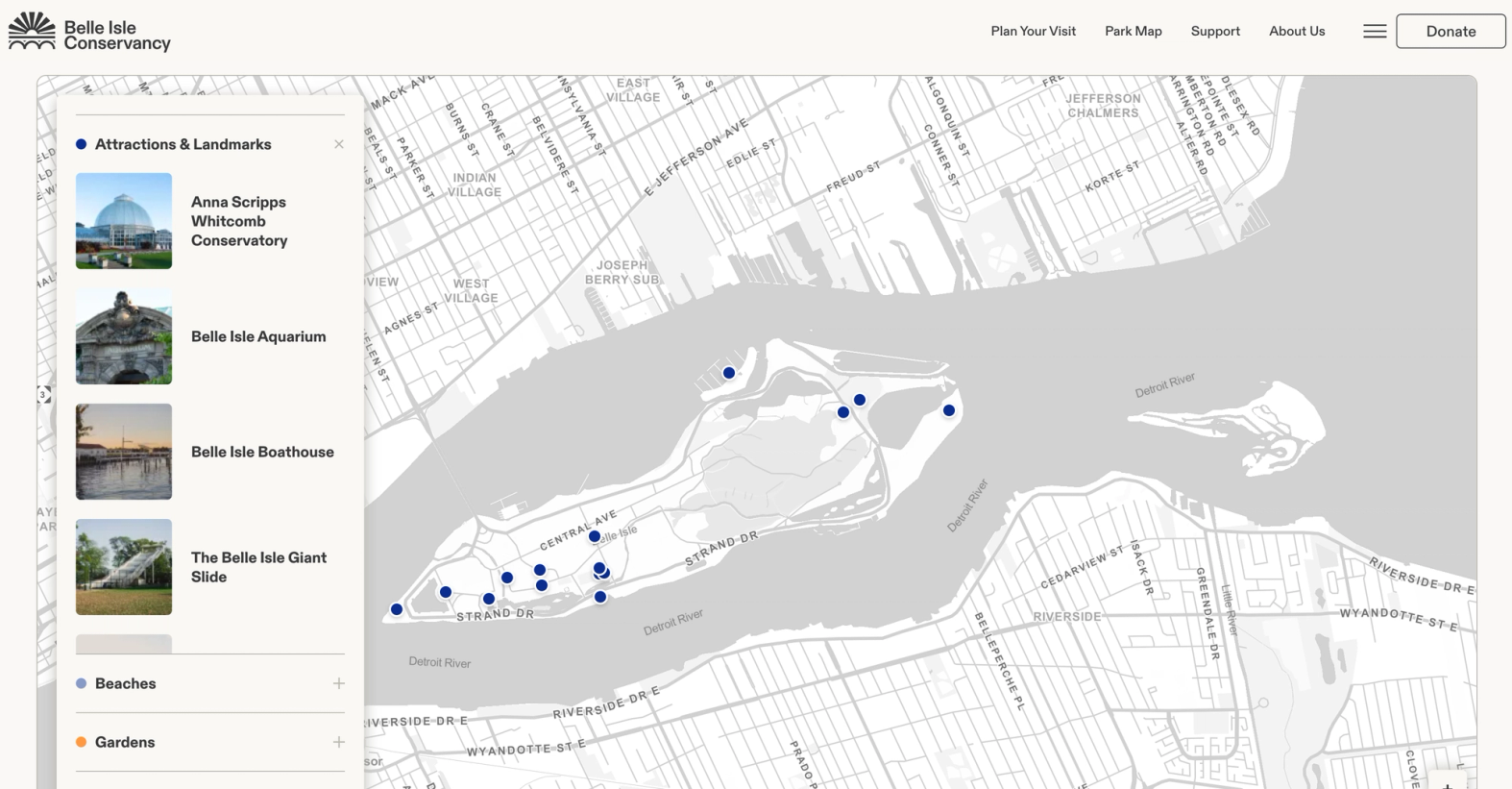This screenshot has width=1512, height=789.
Task: Expand the Gardens category with its plus icon
Action: (x=339, y=742)
